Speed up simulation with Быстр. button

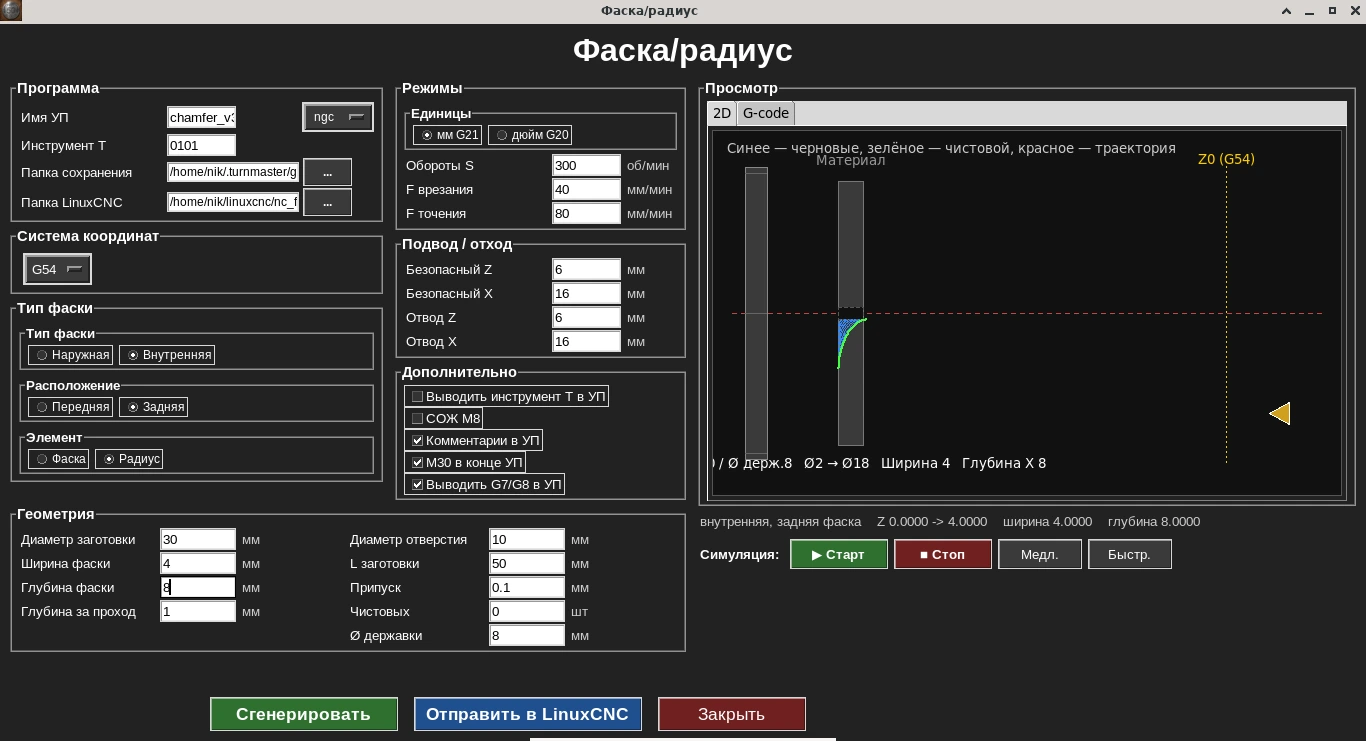[x=1129, y=554]
